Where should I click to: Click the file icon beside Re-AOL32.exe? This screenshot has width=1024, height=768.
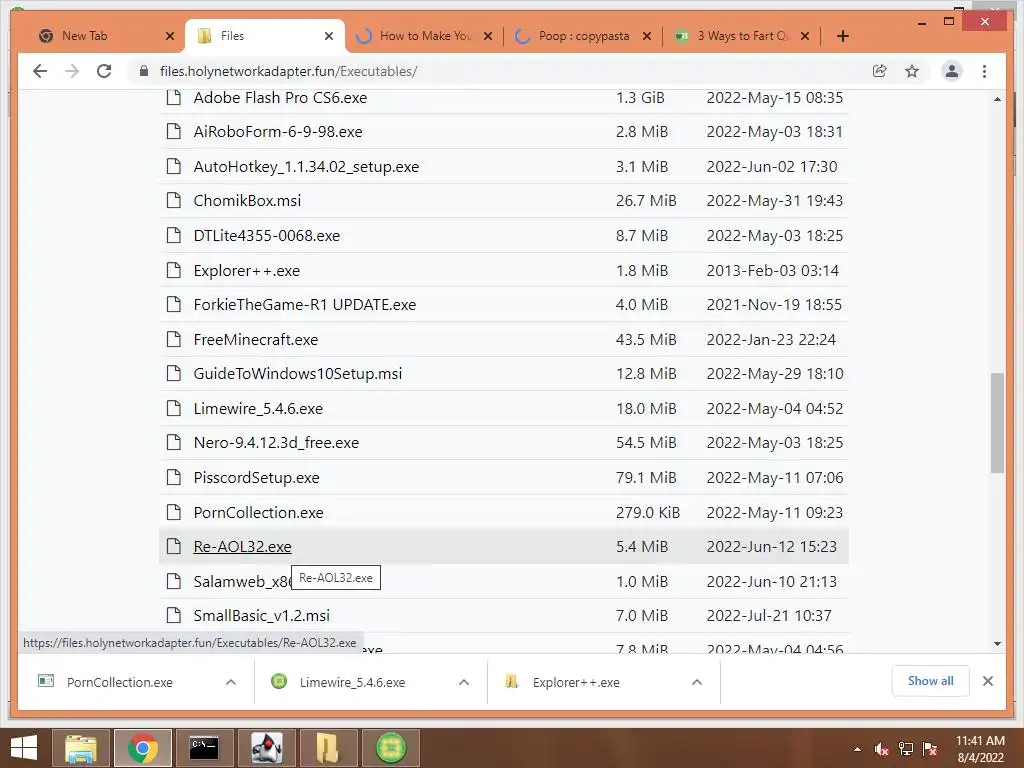173,546
